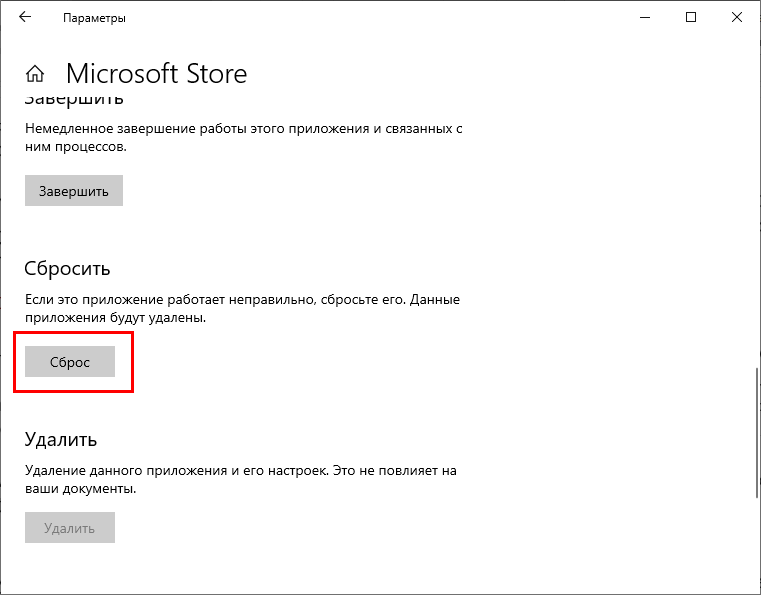
Task: Open the Settings home page icon
Action: [35, 74]
